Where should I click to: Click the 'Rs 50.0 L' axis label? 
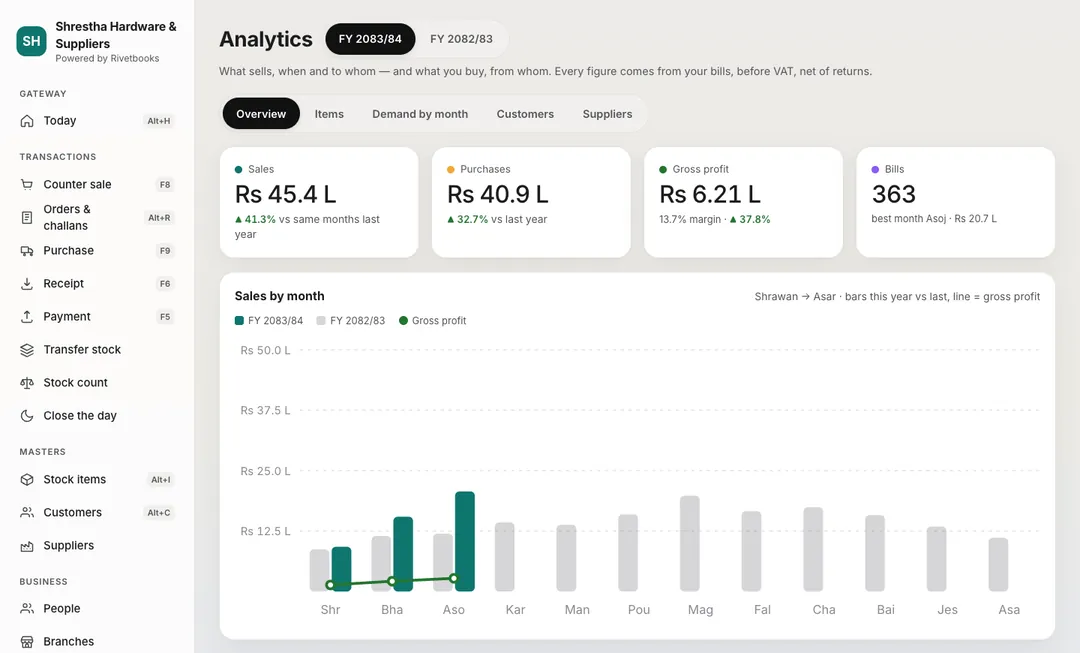coord(265,350)
